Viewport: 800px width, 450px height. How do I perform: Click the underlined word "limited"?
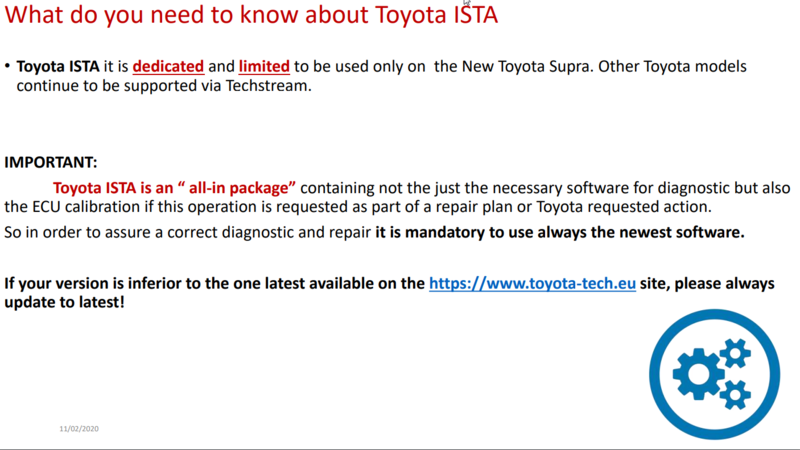tap(264, 66)
